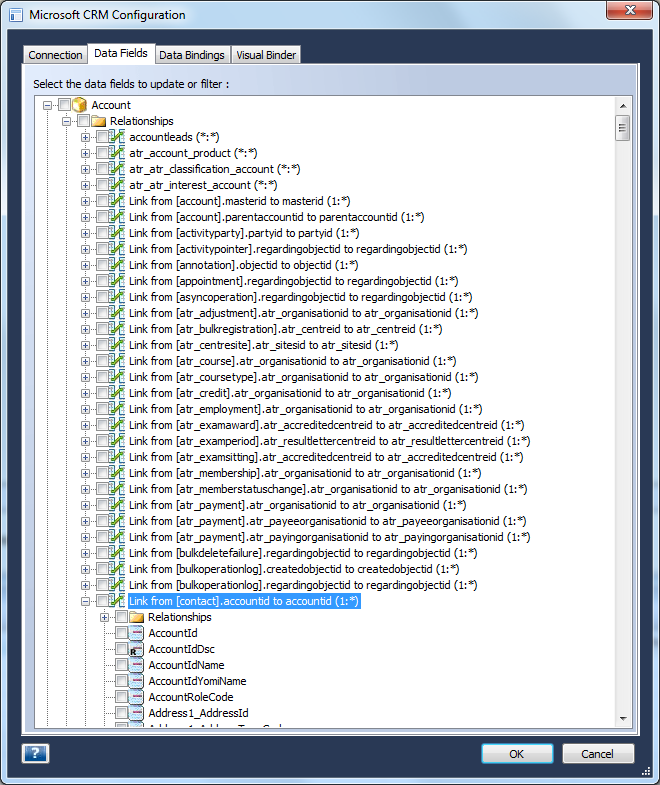
Task: Click the AccountIdDsc field icon
Action: pyautogui.click(x=136, y=649)
